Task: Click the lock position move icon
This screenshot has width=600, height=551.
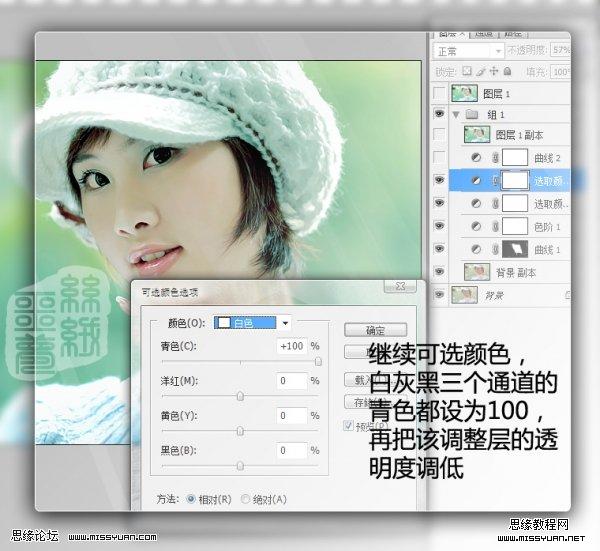Action: pyautogui.click(x=496, y=72)
